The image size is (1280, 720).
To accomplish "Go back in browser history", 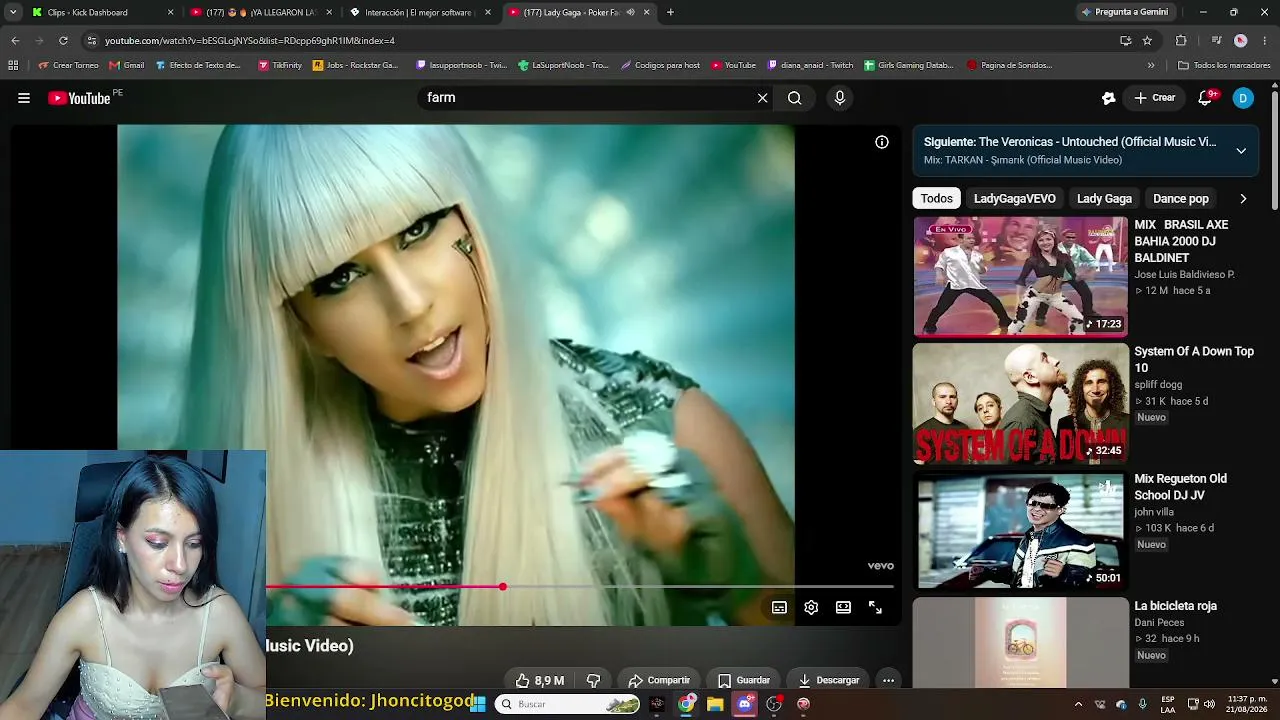I will 15,40.
